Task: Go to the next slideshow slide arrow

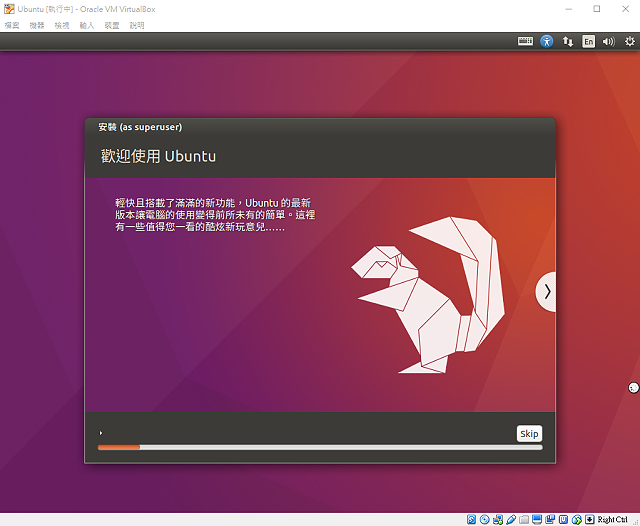Action: (x=547, y=291)
